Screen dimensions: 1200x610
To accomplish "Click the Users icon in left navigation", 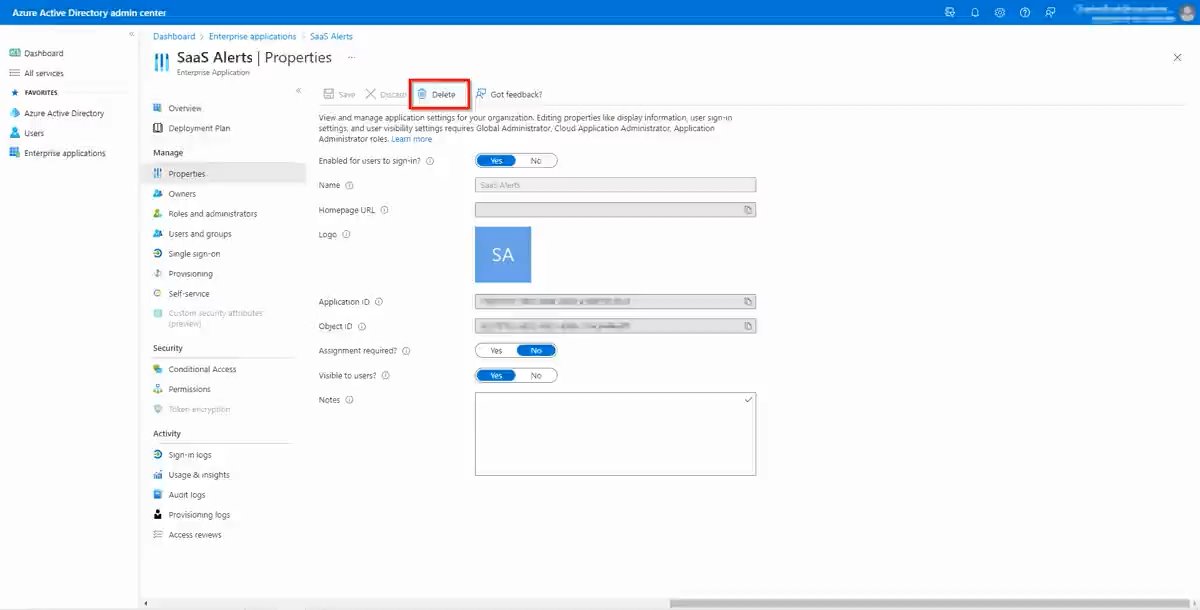I will 15,133.
